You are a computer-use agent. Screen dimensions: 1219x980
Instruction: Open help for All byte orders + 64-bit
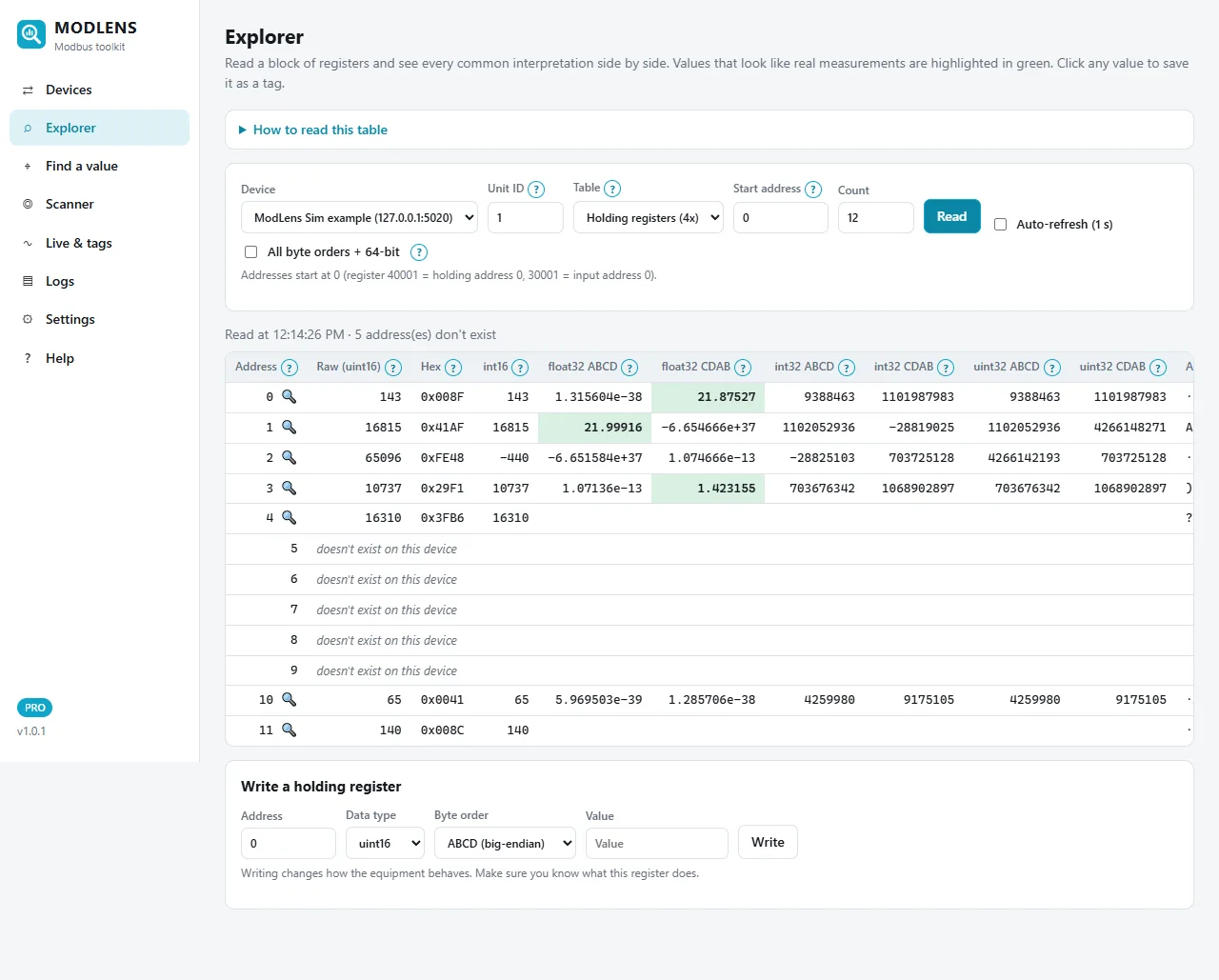[419, 252]
